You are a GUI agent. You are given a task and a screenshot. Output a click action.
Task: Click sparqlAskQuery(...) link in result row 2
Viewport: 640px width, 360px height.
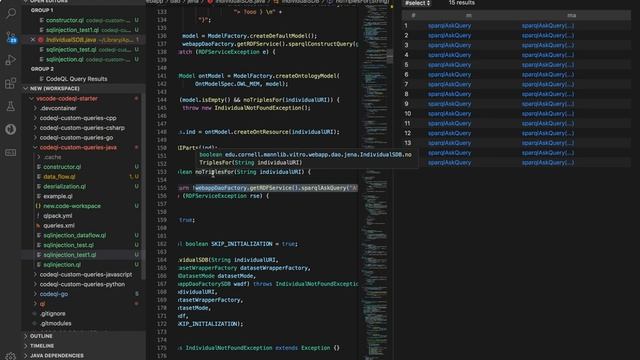(548, 36)
